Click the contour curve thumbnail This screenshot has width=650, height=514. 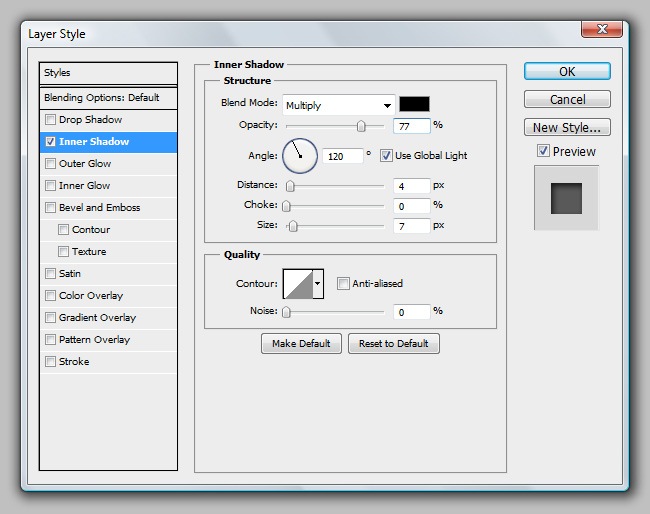(x=298, y=284)
